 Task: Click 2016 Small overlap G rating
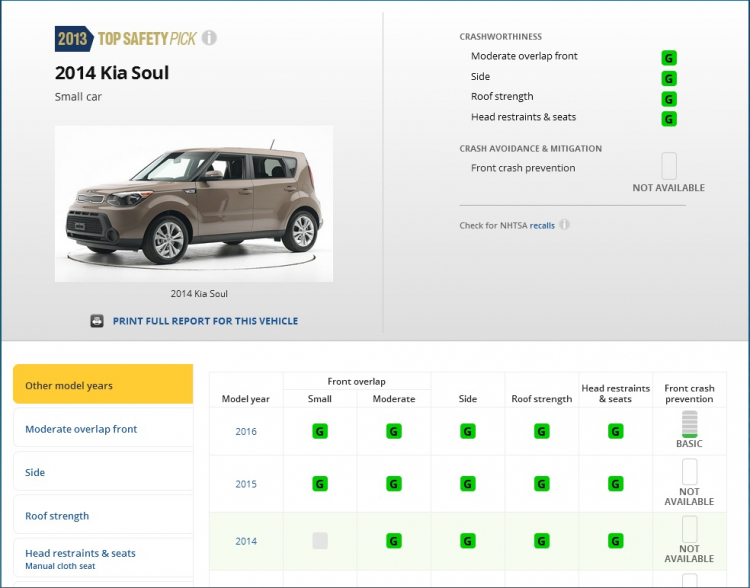320,431
